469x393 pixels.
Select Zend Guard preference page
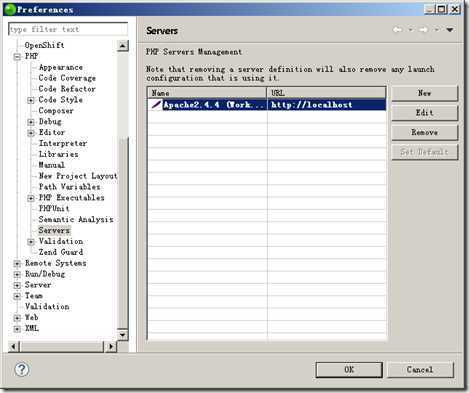(x=61, y=252)
